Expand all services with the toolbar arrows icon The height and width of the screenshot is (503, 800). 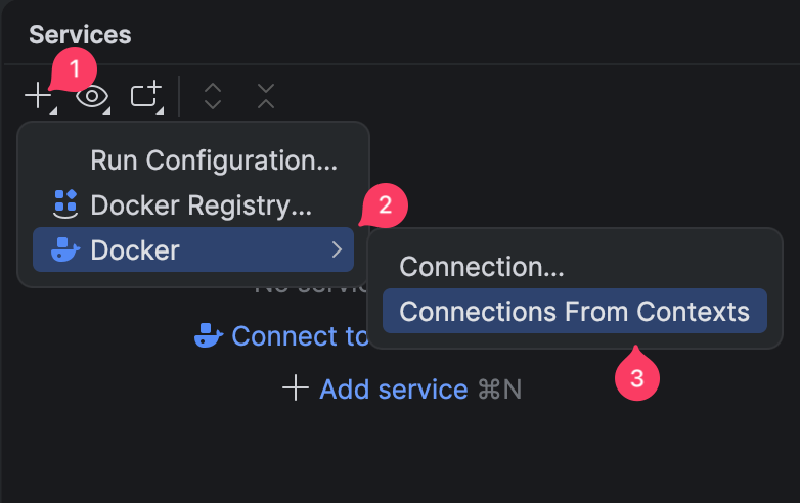[x=212, y=96]
